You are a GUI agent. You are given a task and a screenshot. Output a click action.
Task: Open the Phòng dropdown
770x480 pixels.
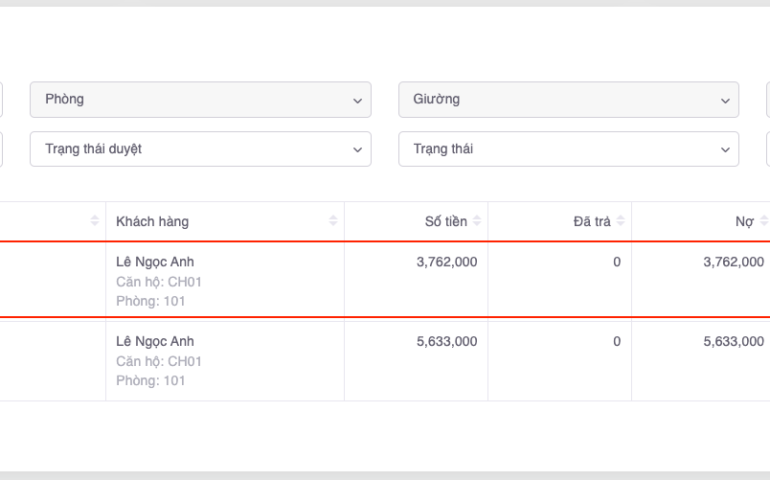click(x=200, y=100)
